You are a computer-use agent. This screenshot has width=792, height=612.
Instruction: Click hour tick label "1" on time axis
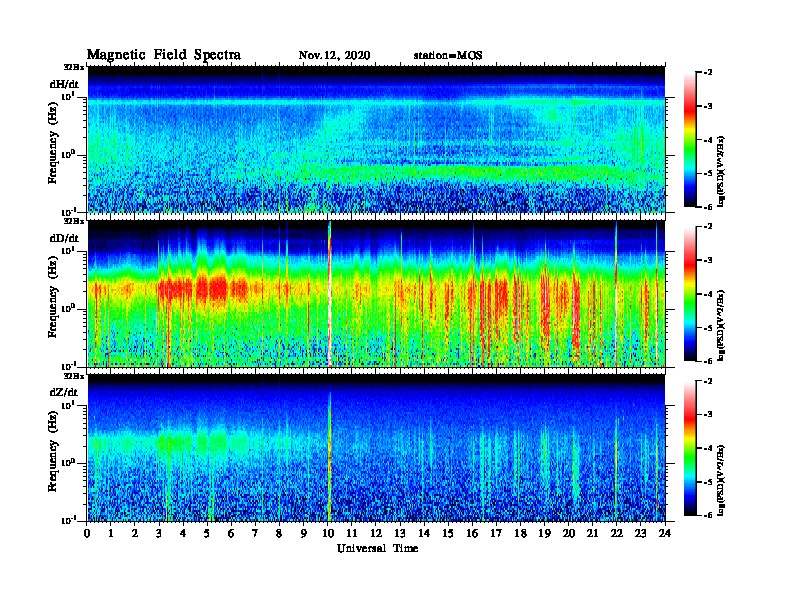[111, 533]
